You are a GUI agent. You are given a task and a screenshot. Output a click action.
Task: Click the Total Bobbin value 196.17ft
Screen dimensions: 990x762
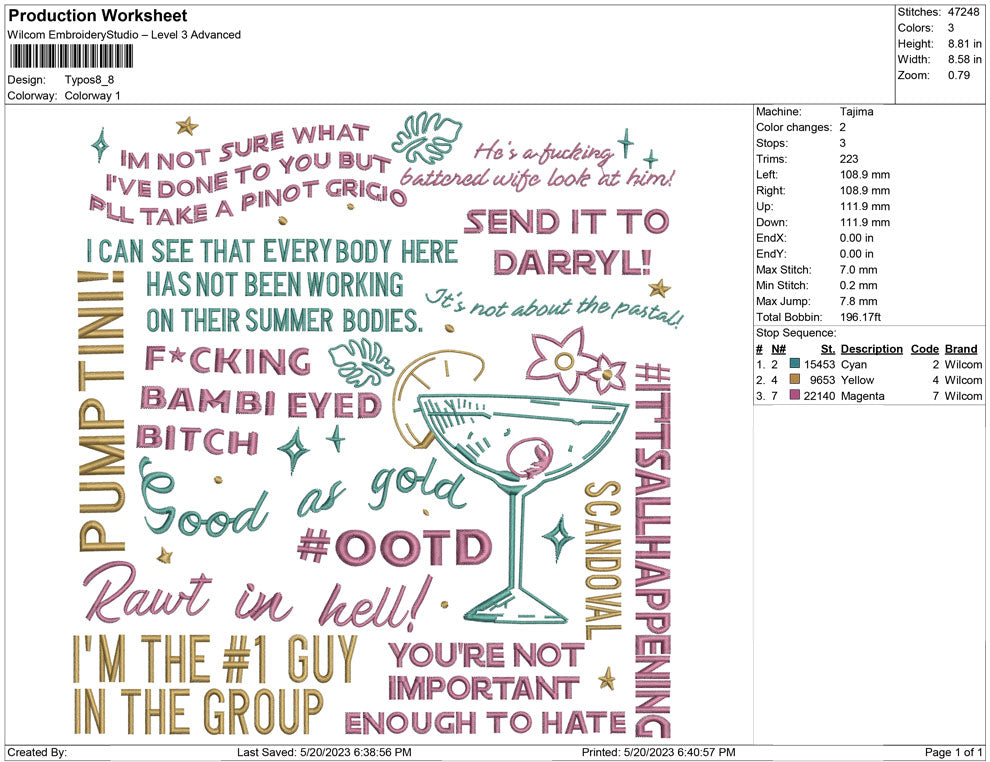coord(860,317)
